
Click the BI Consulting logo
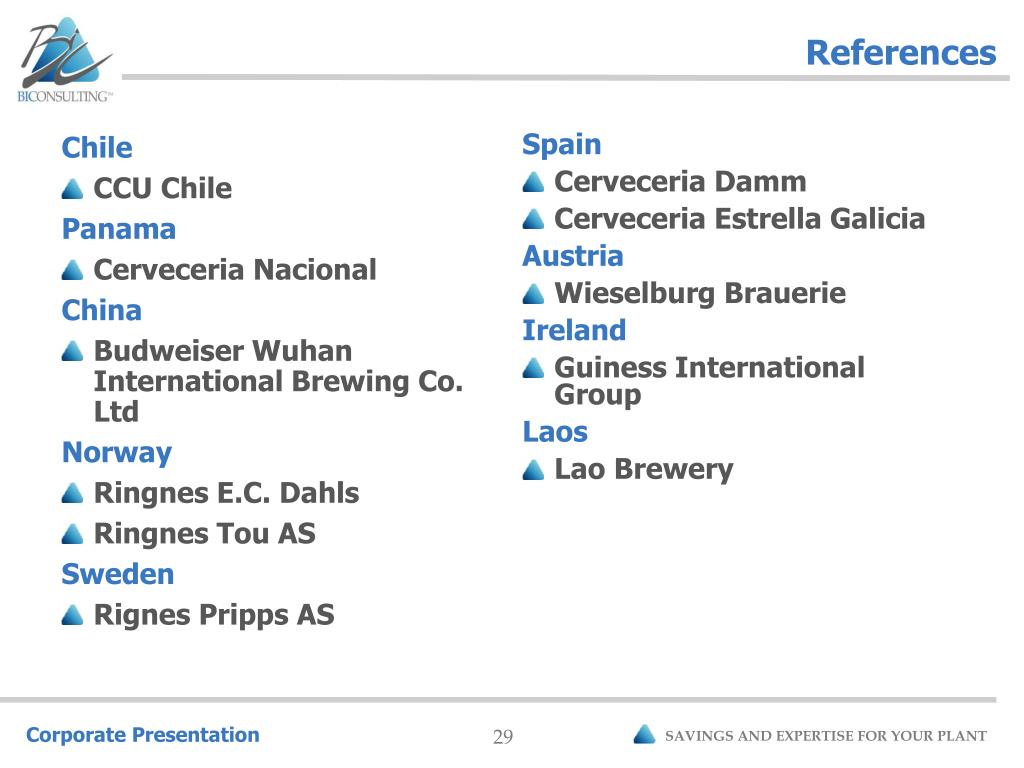[x=65, y=60]
